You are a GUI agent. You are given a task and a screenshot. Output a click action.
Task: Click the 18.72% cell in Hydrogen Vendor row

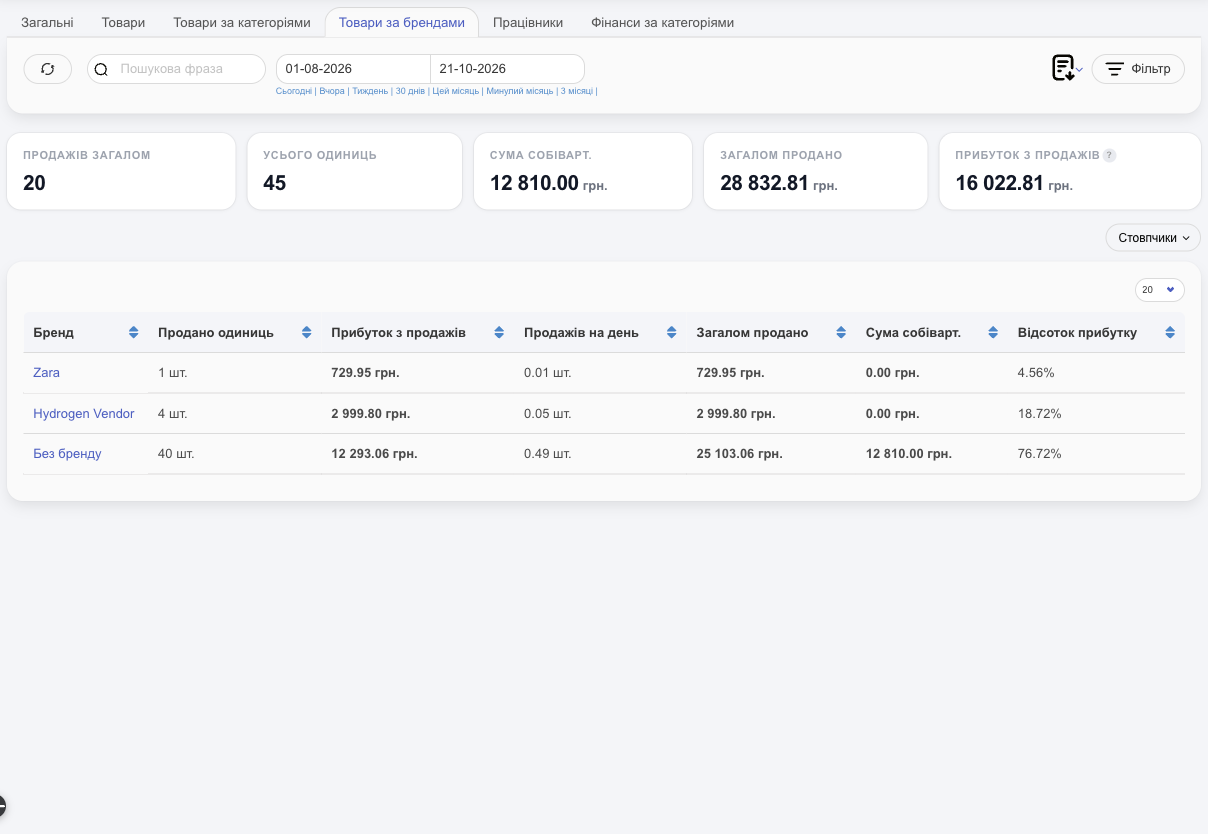tap(1039, 414)
